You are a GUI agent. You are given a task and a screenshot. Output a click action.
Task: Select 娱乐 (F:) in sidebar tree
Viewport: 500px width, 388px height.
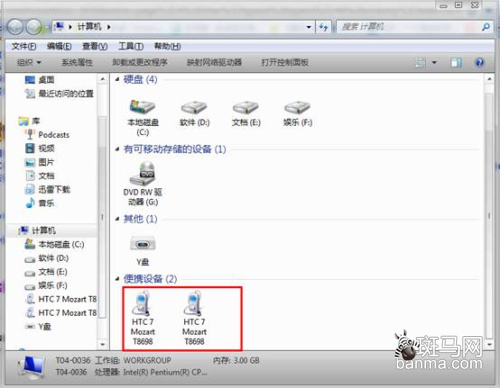pyautogui.click(x=46, y=286)
